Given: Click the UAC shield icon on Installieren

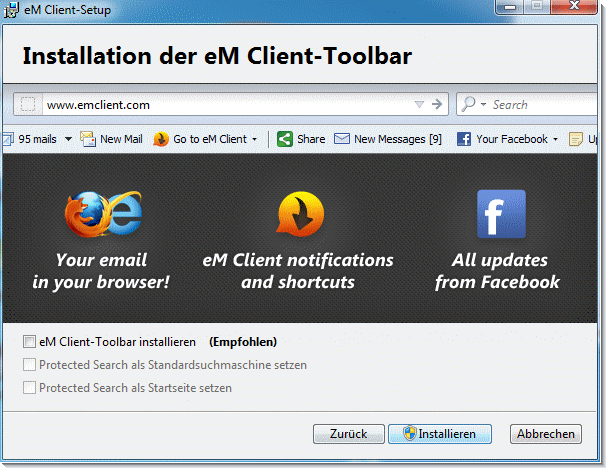Looking at the screenshot, I should pos(409,433).
